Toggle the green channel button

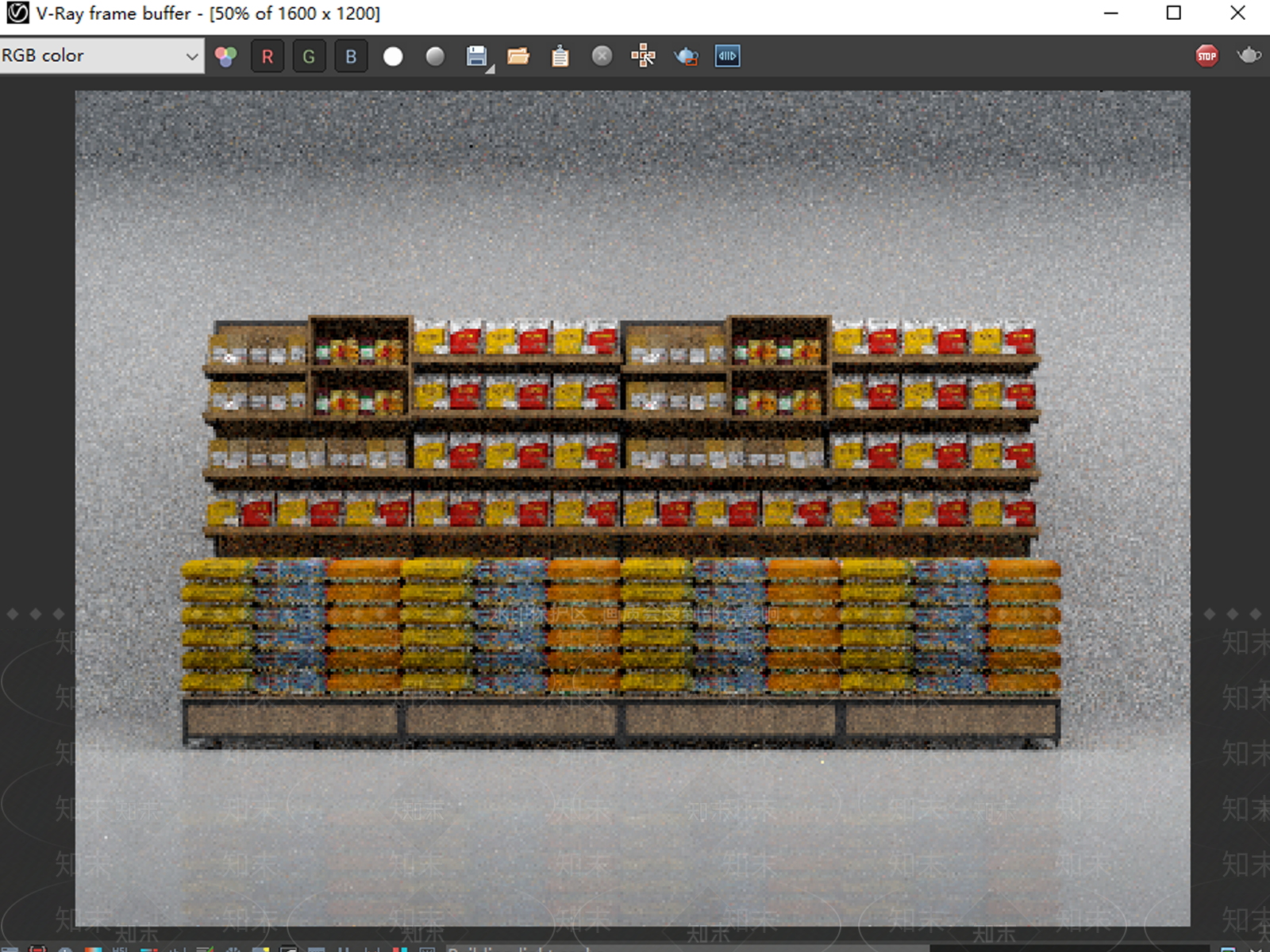coord(309,56)
